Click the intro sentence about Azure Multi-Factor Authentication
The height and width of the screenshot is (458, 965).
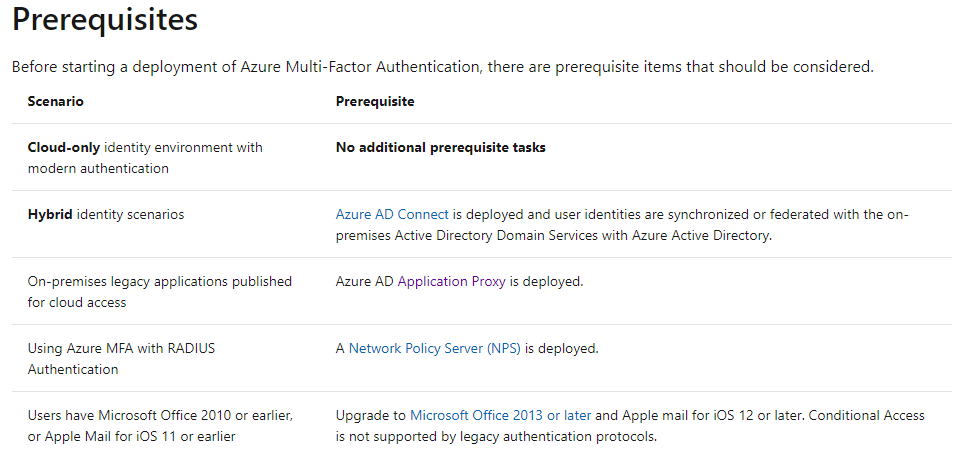[x=442, y=66]
